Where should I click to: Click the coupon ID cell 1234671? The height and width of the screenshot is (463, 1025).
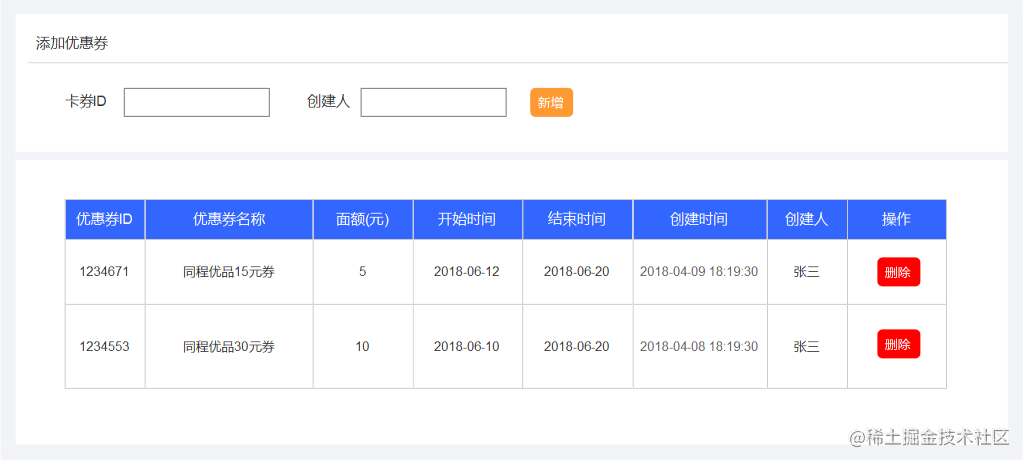pyautogui.click(x=105, y=272)
